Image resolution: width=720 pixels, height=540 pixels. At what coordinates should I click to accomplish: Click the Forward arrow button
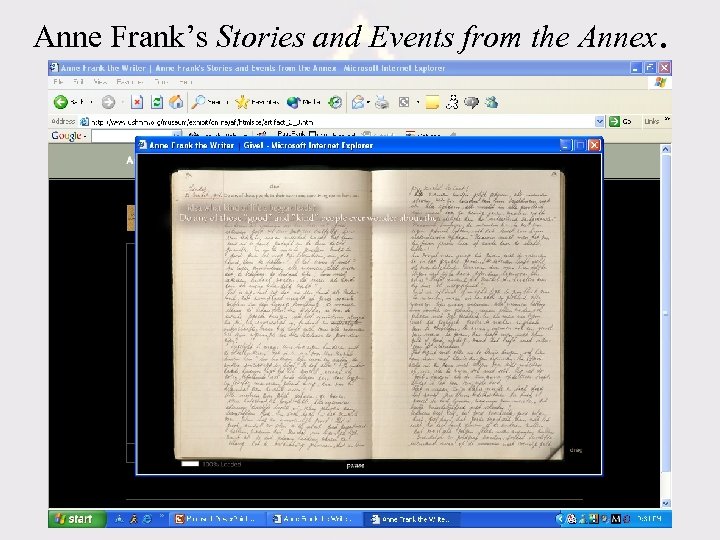click(108, 102)
